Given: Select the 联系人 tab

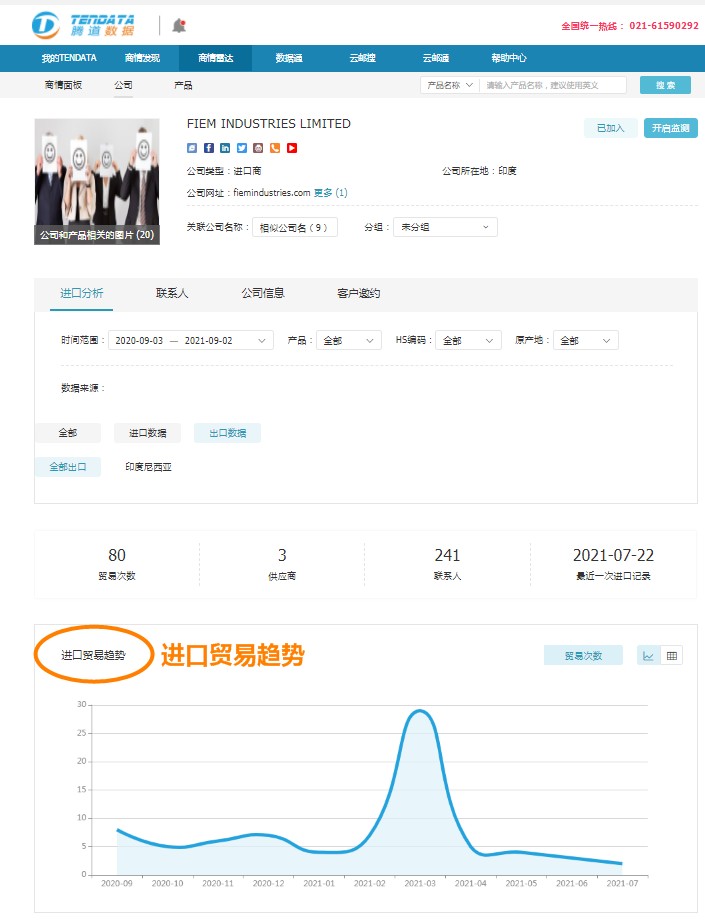Looking at the screenshot, I should point(172,293).
